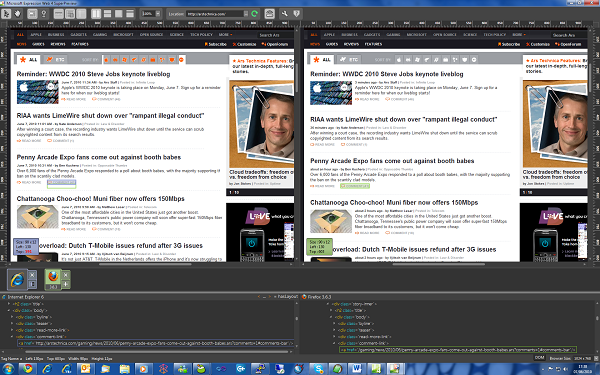This screenshot has width=600, height=375.
Task: Select the Firefox 3.6.3 browser tile
Action: tap(54, 279)
